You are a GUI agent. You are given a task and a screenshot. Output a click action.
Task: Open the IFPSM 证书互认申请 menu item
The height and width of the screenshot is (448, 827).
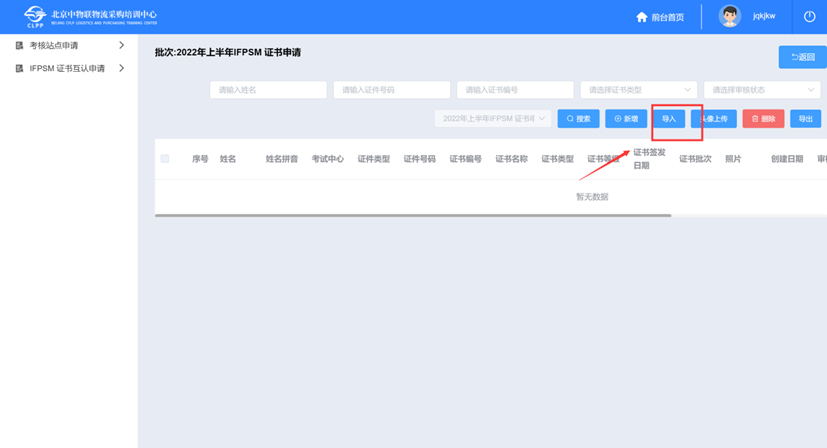point(67,69)
